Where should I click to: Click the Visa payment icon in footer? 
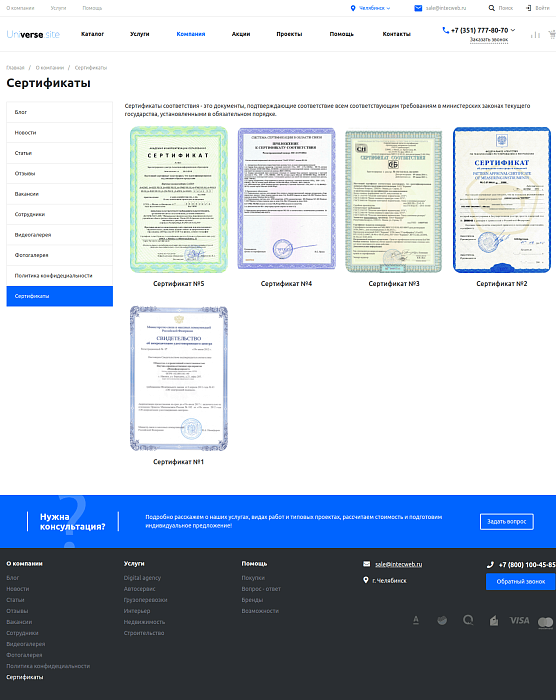coord(519,621)
